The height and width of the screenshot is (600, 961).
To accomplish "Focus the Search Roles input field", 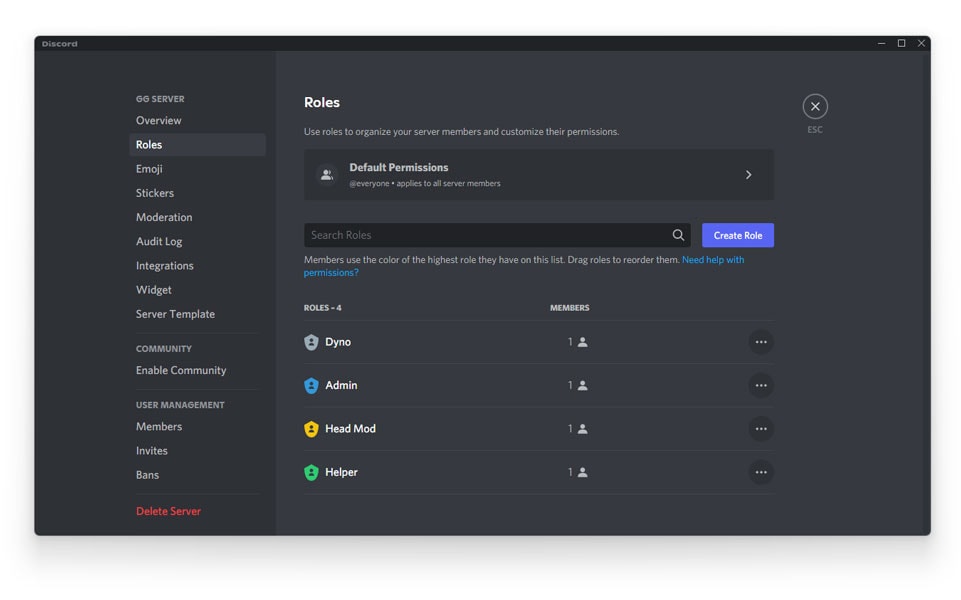I will (x=497, y=235).
